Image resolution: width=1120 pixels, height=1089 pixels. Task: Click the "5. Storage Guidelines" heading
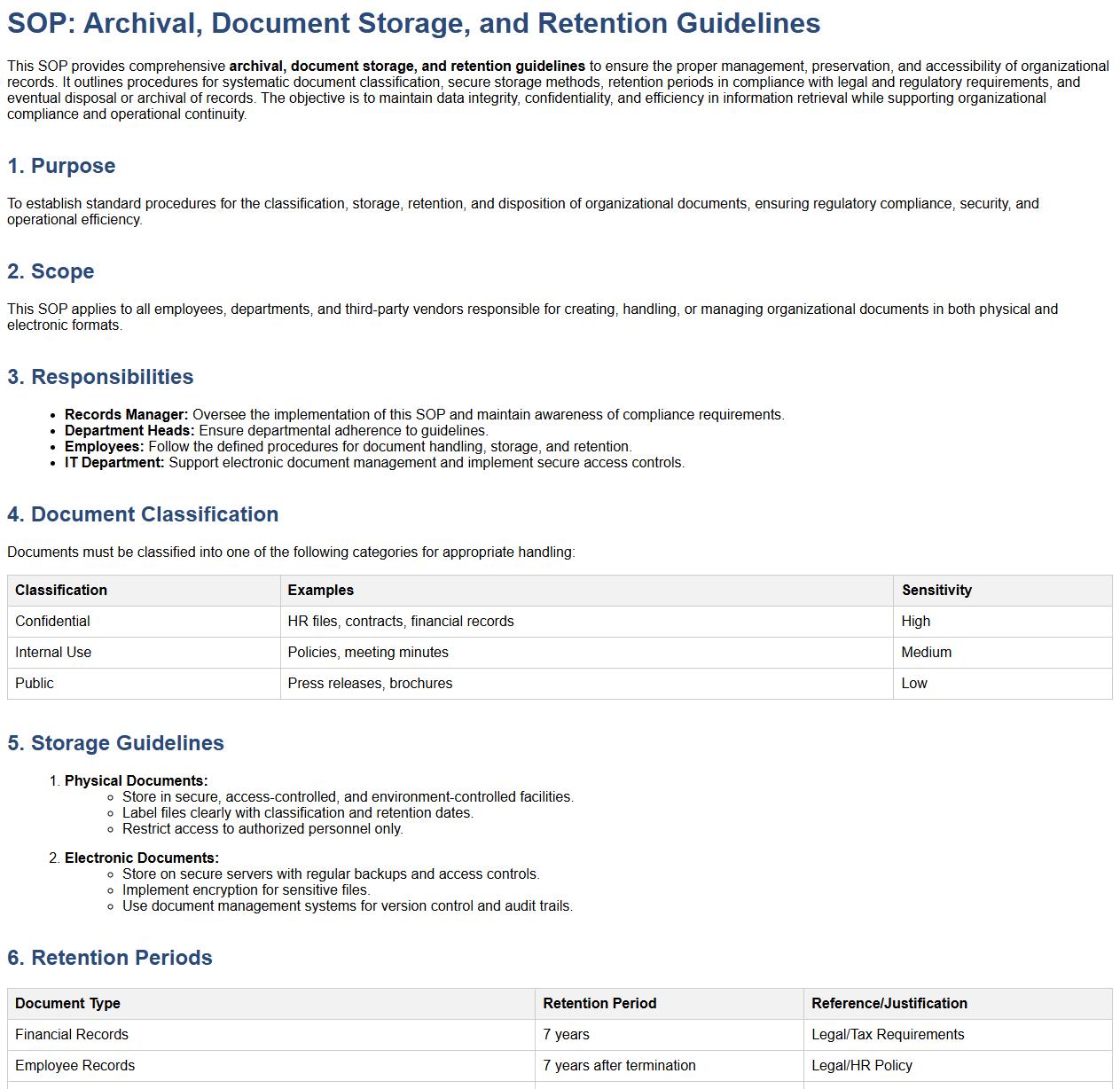click(115, 743)
